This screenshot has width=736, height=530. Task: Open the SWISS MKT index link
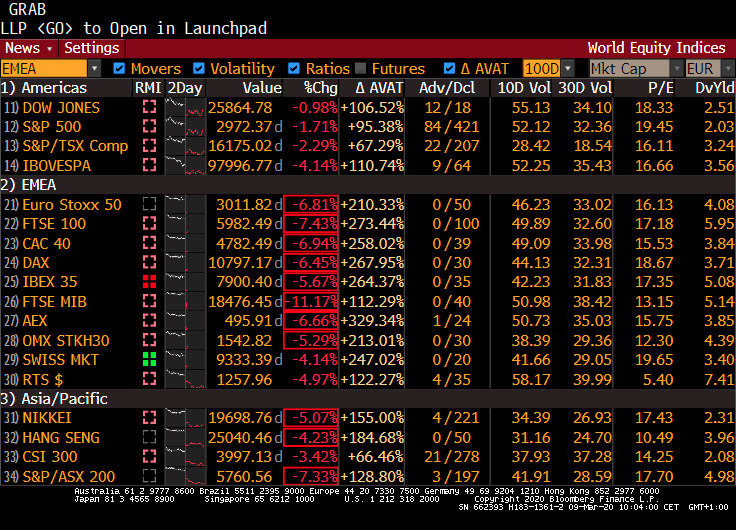[61, 360]
